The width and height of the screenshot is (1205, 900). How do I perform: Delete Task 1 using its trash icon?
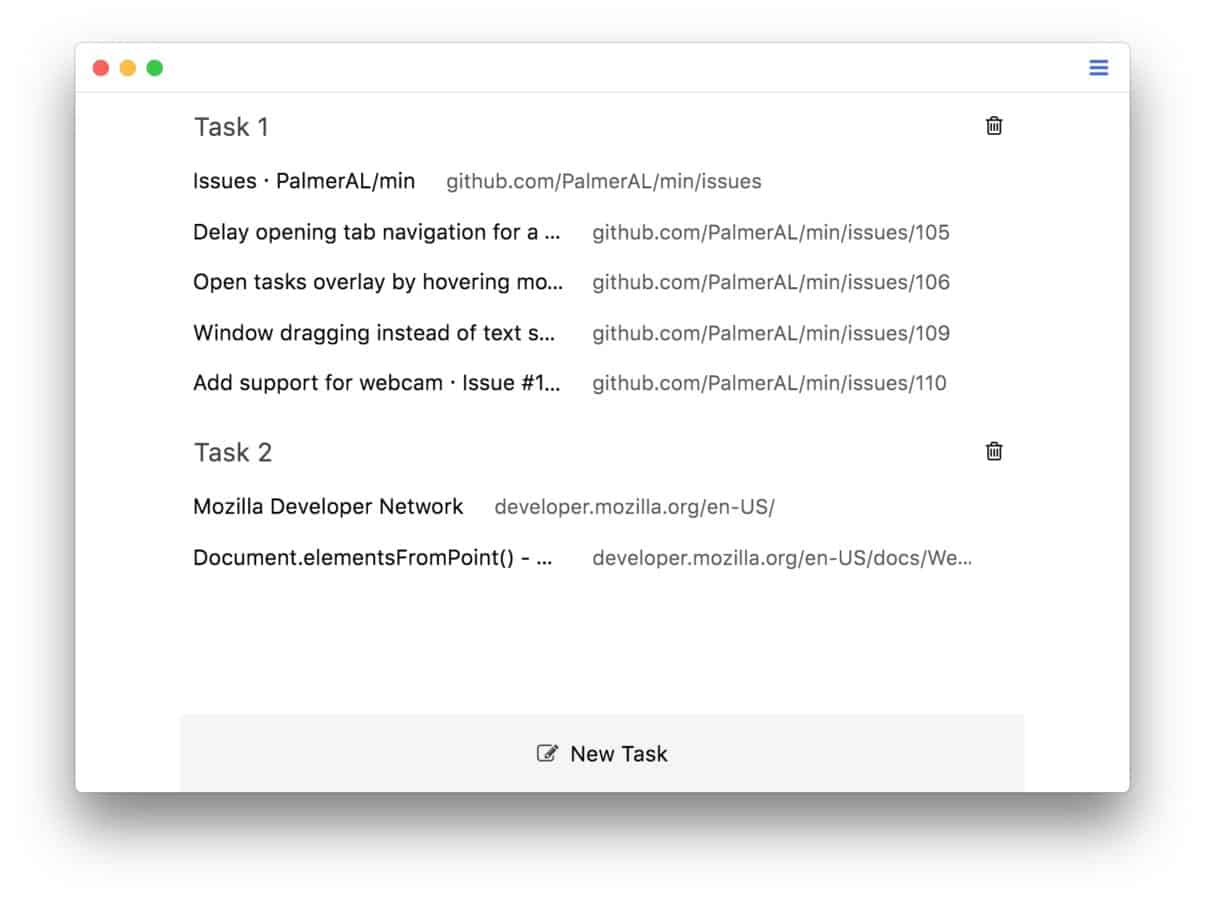(x=993, y=125)
